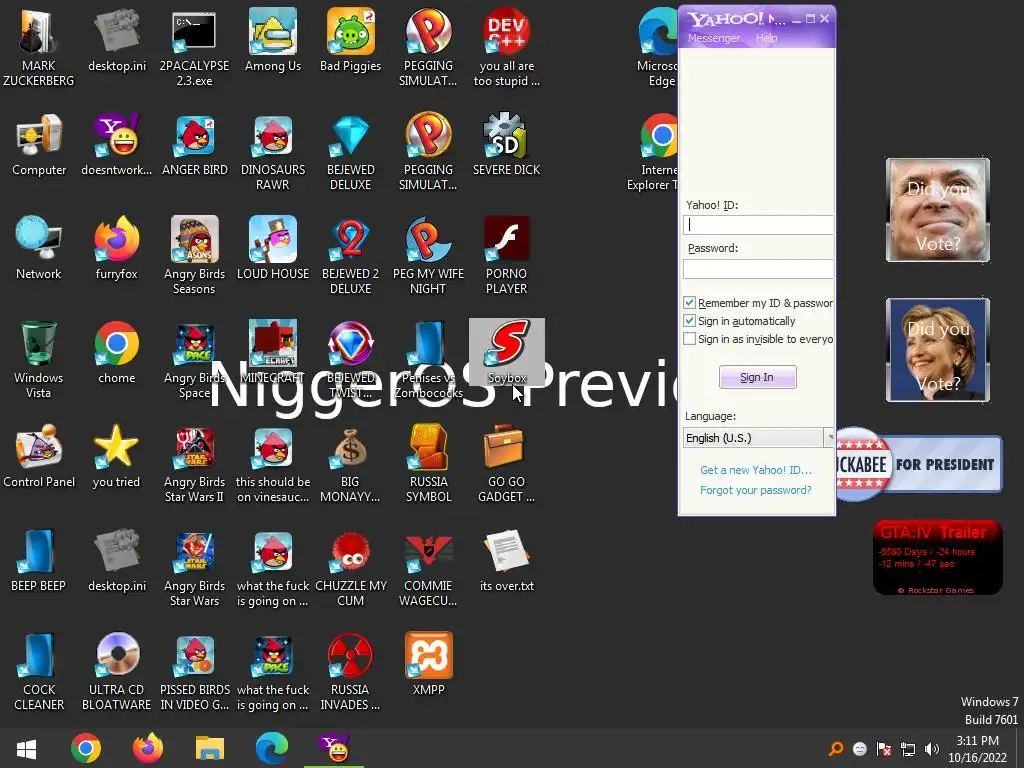
Task: Click the Action Center flag tray icon
Action: pyautogui.click(x=884, y=748)
